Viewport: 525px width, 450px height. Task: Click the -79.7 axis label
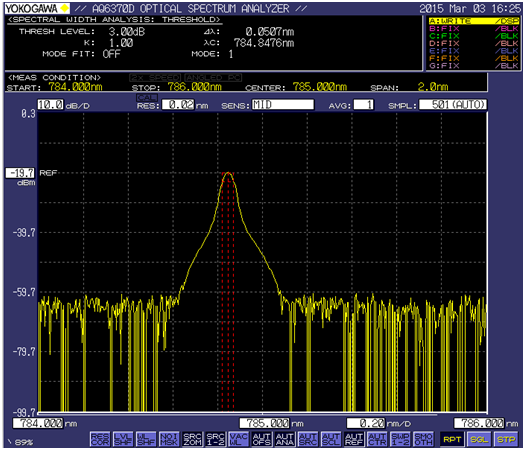click(24, 352)
